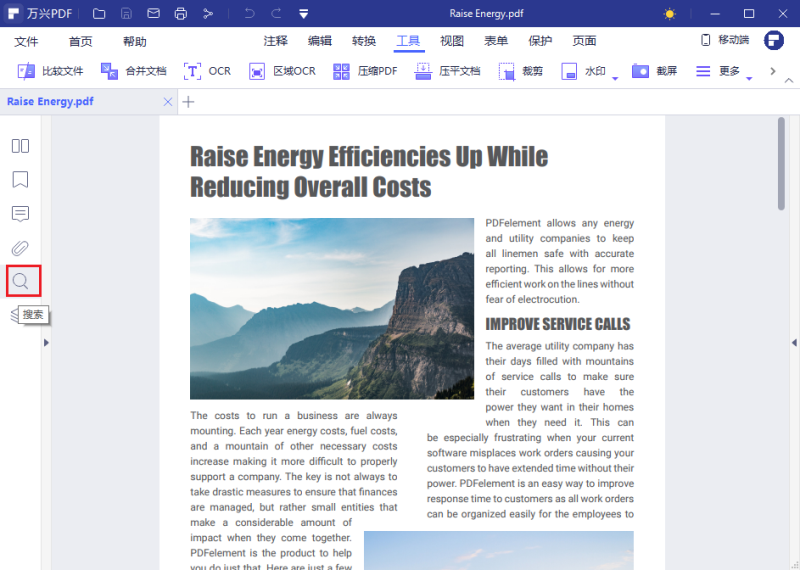
Task: Click the mountain landscape image in document
Action: point(332,309)
